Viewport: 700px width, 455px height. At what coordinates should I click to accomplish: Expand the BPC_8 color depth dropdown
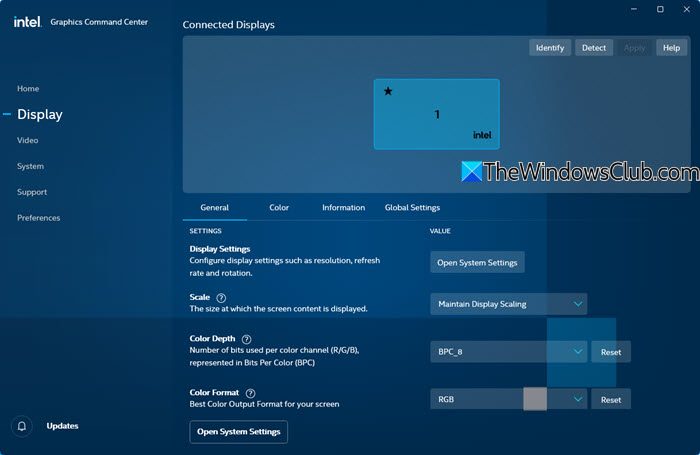point(508,352)
